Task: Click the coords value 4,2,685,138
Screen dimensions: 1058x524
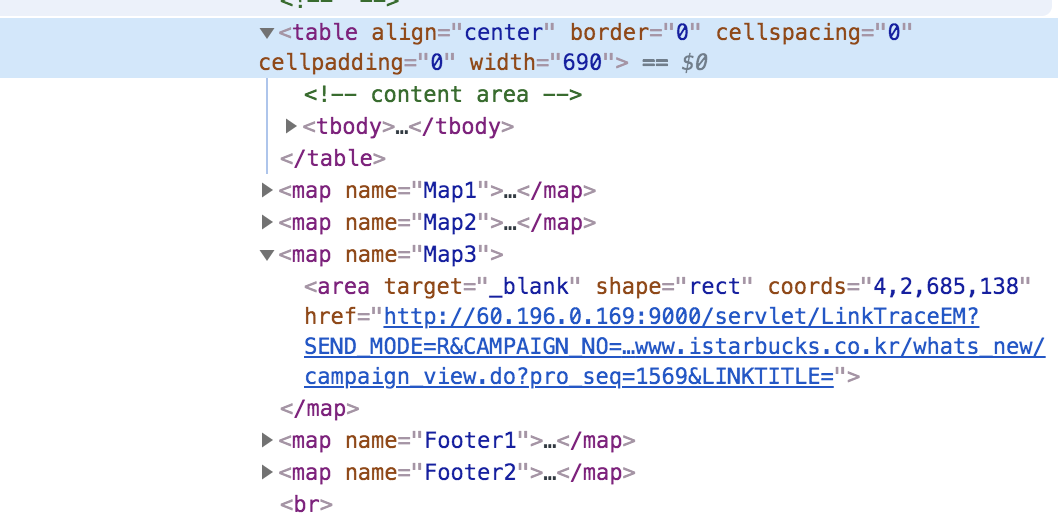Action: 945,287
